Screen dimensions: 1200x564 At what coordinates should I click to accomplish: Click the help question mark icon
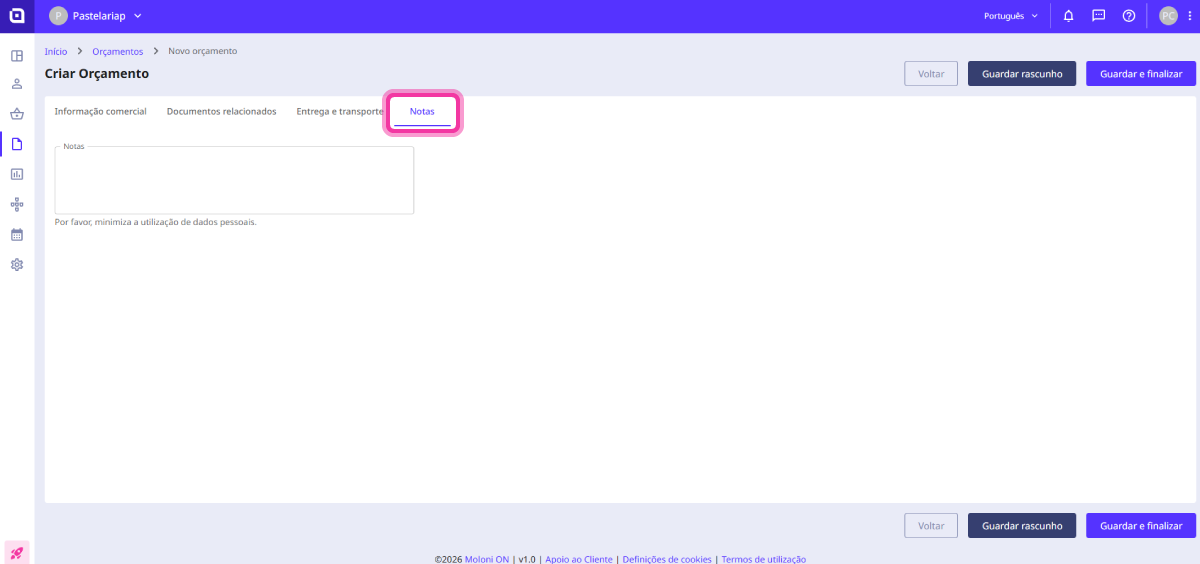tap(1128, 16)
